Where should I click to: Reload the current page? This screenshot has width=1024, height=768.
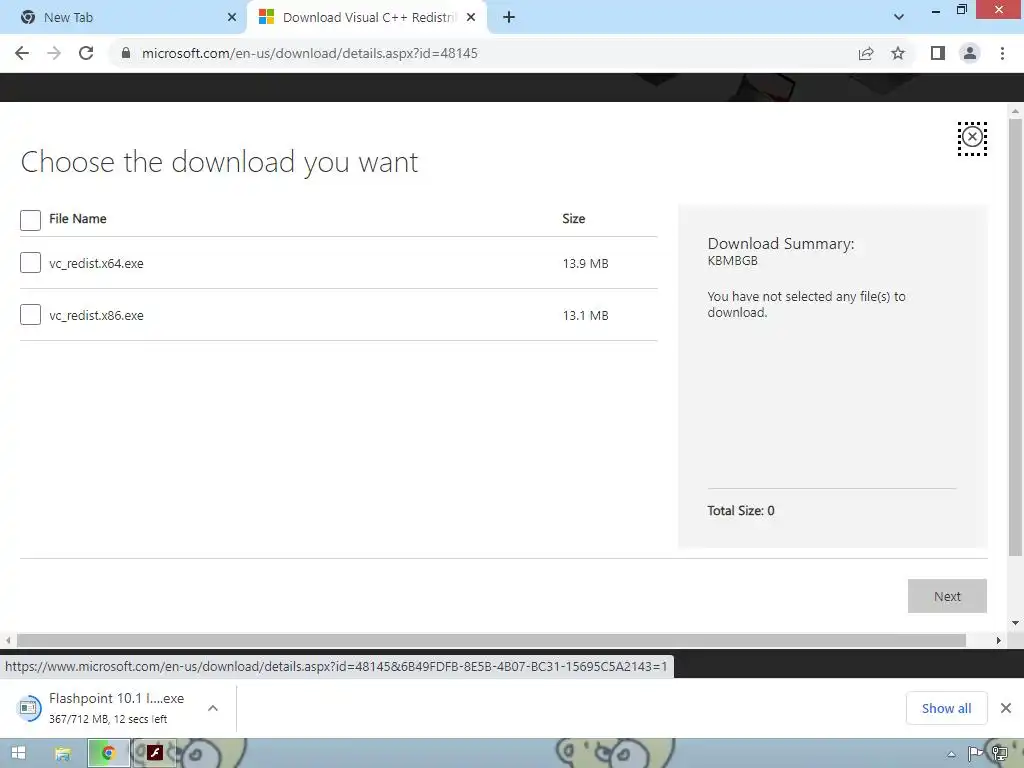tap(86, 54)
